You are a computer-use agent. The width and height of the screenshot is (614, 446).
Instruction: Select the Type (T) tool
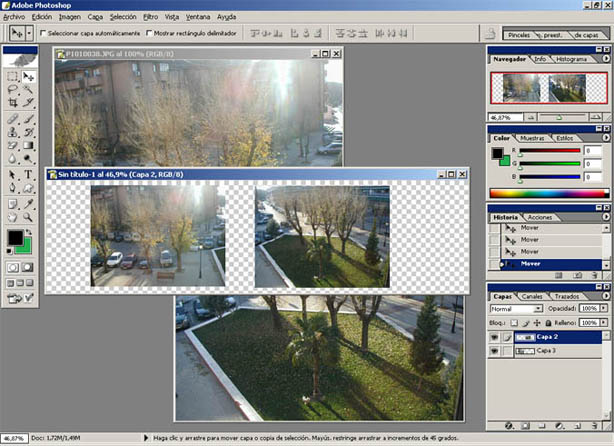(x=28, y=175)
